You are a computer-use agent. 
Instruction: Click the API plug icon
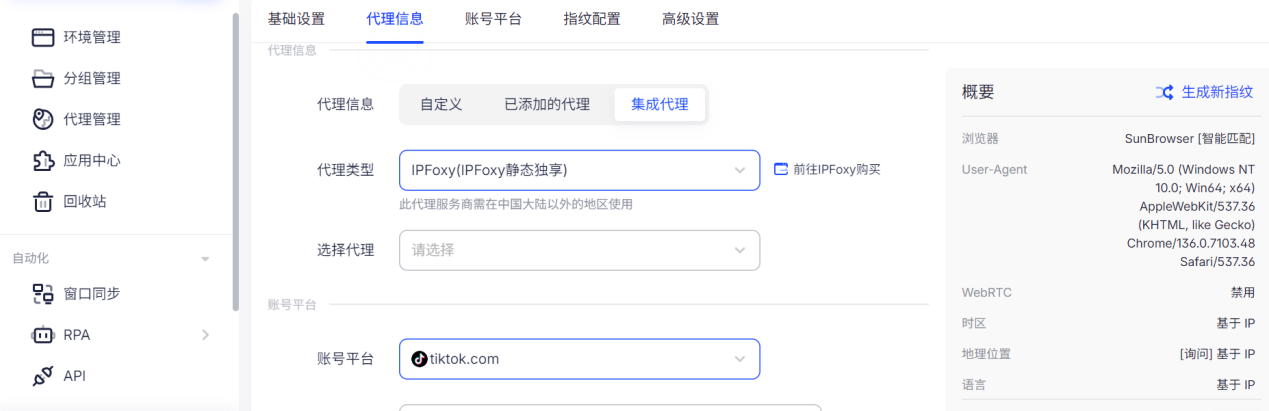click(x=42, y=376)
